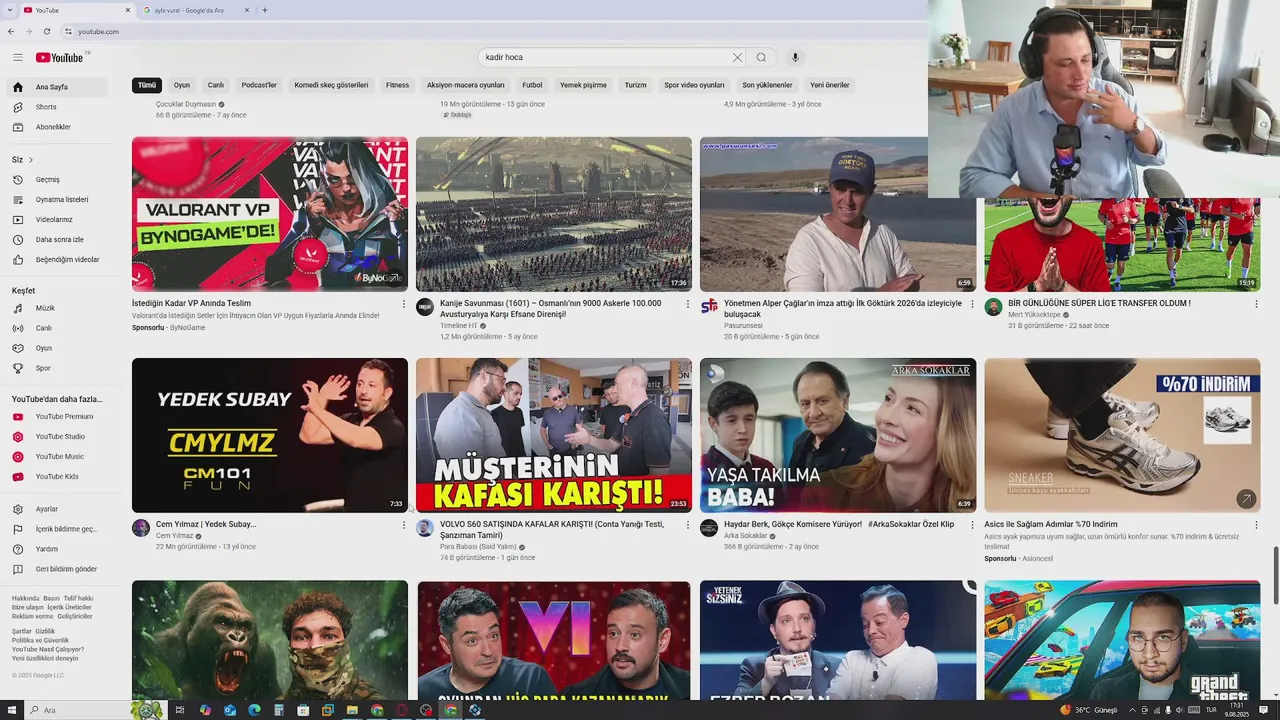Open the Pasurunsesi channel link
Viewport: 1280px width, 720px height.
743,326
